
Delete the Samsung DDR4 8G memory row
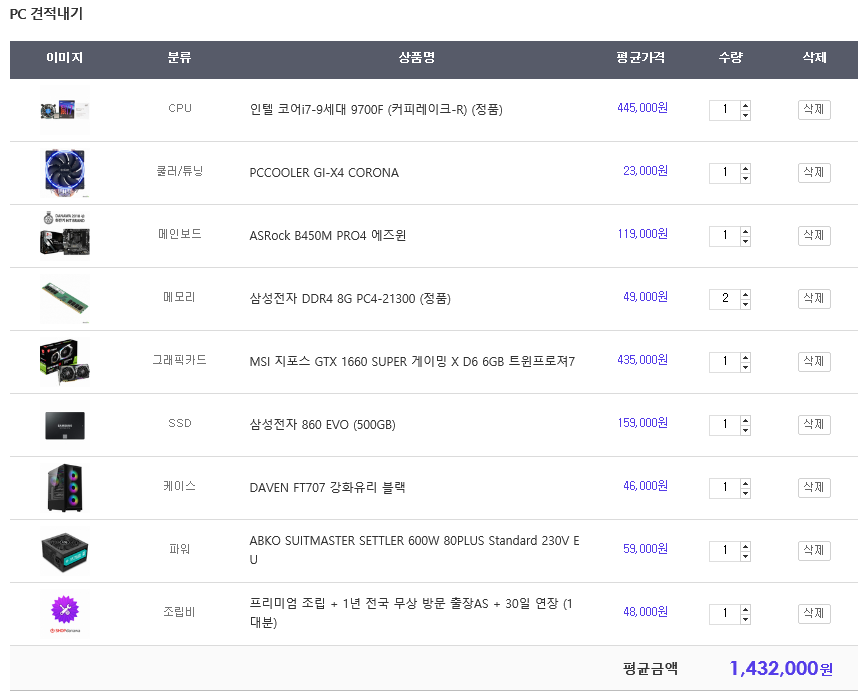point(814,299)
